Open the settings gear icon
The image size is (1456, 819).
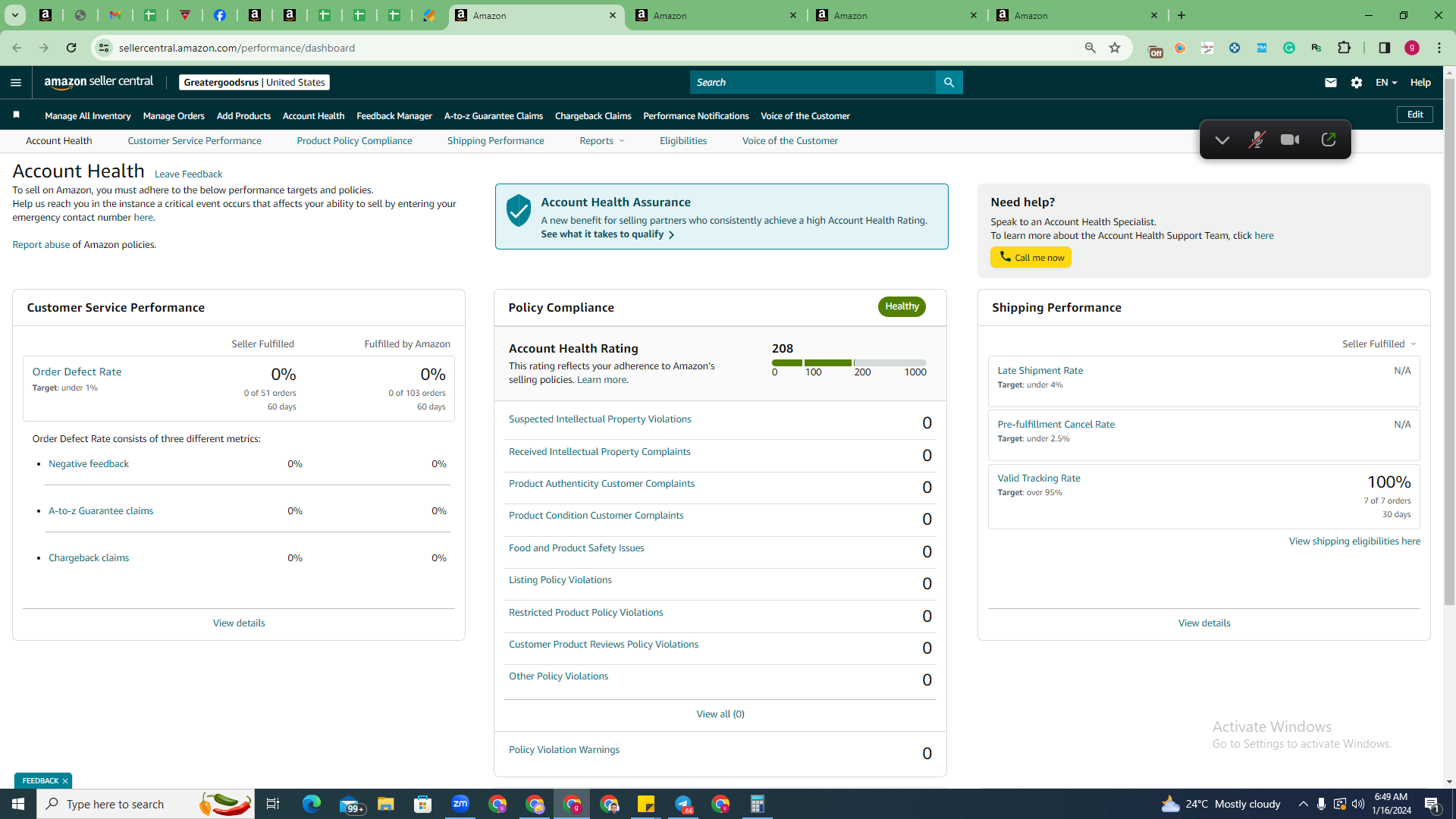tap(1357, 83)
